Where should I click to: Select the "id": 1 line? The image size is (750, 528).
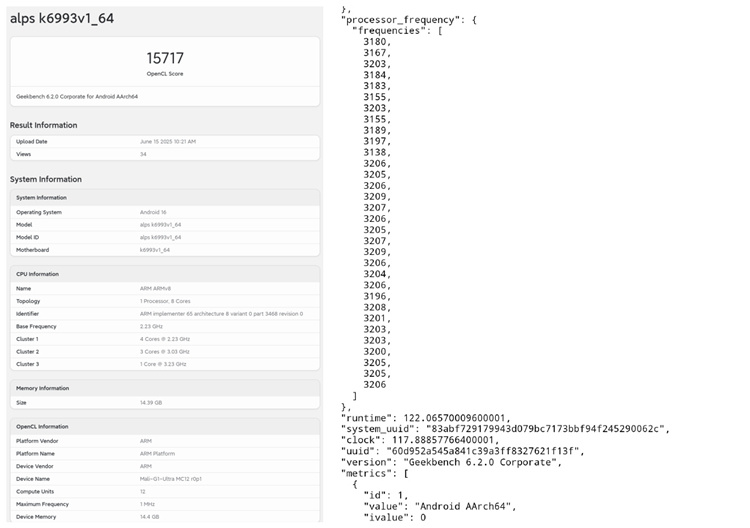tap(385, 495)
